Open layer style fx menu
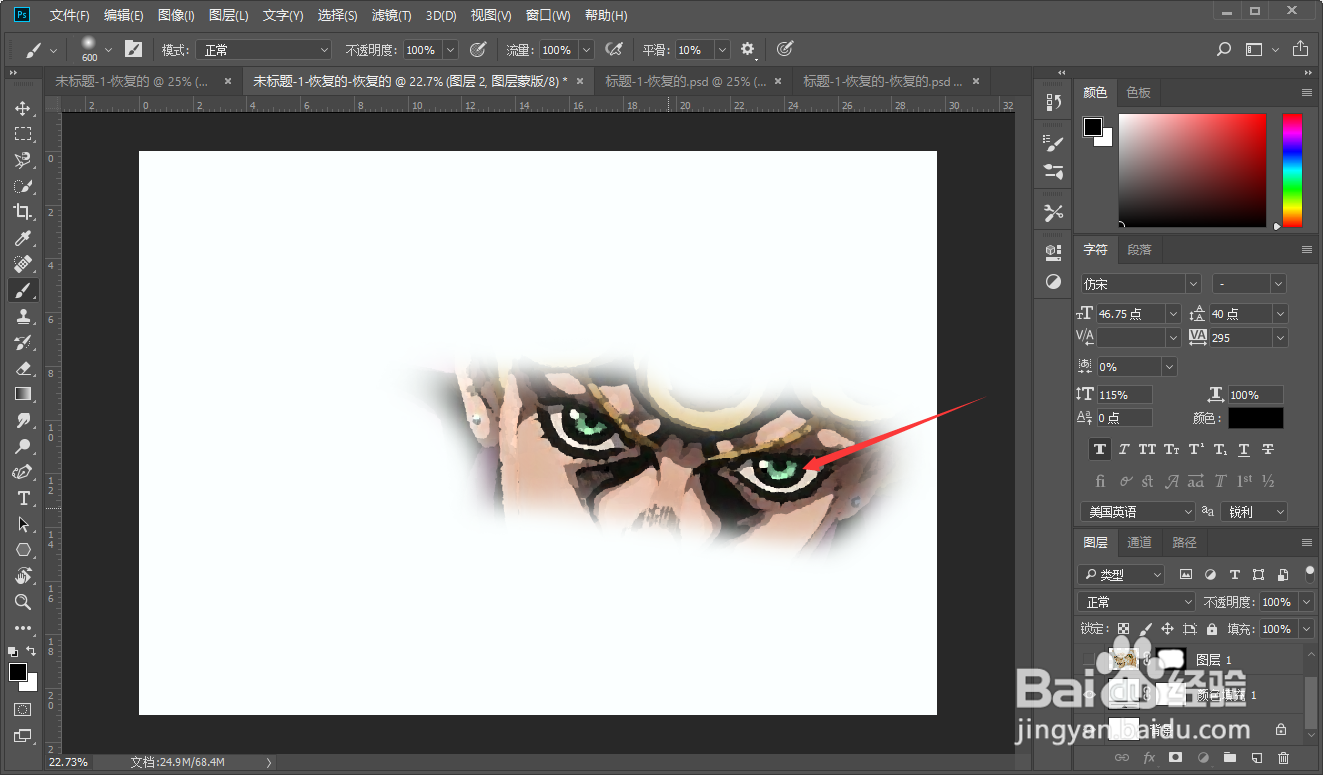The height and width of the screenshot is (775, 1323). tap(1149, 758)
